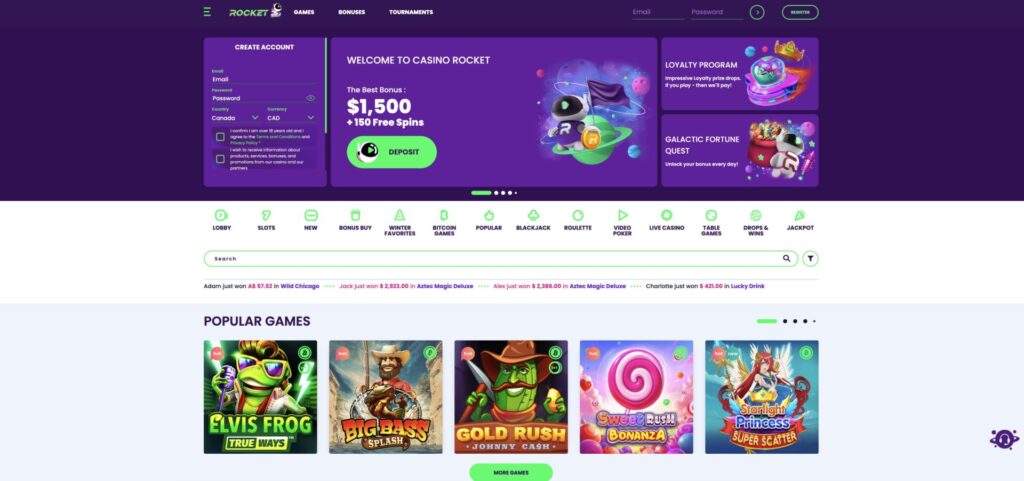Open the support chat icon
Image resolution: width=1024 pixels, height=481 pixels.
pyautogui.click(x=1004, y=439)
